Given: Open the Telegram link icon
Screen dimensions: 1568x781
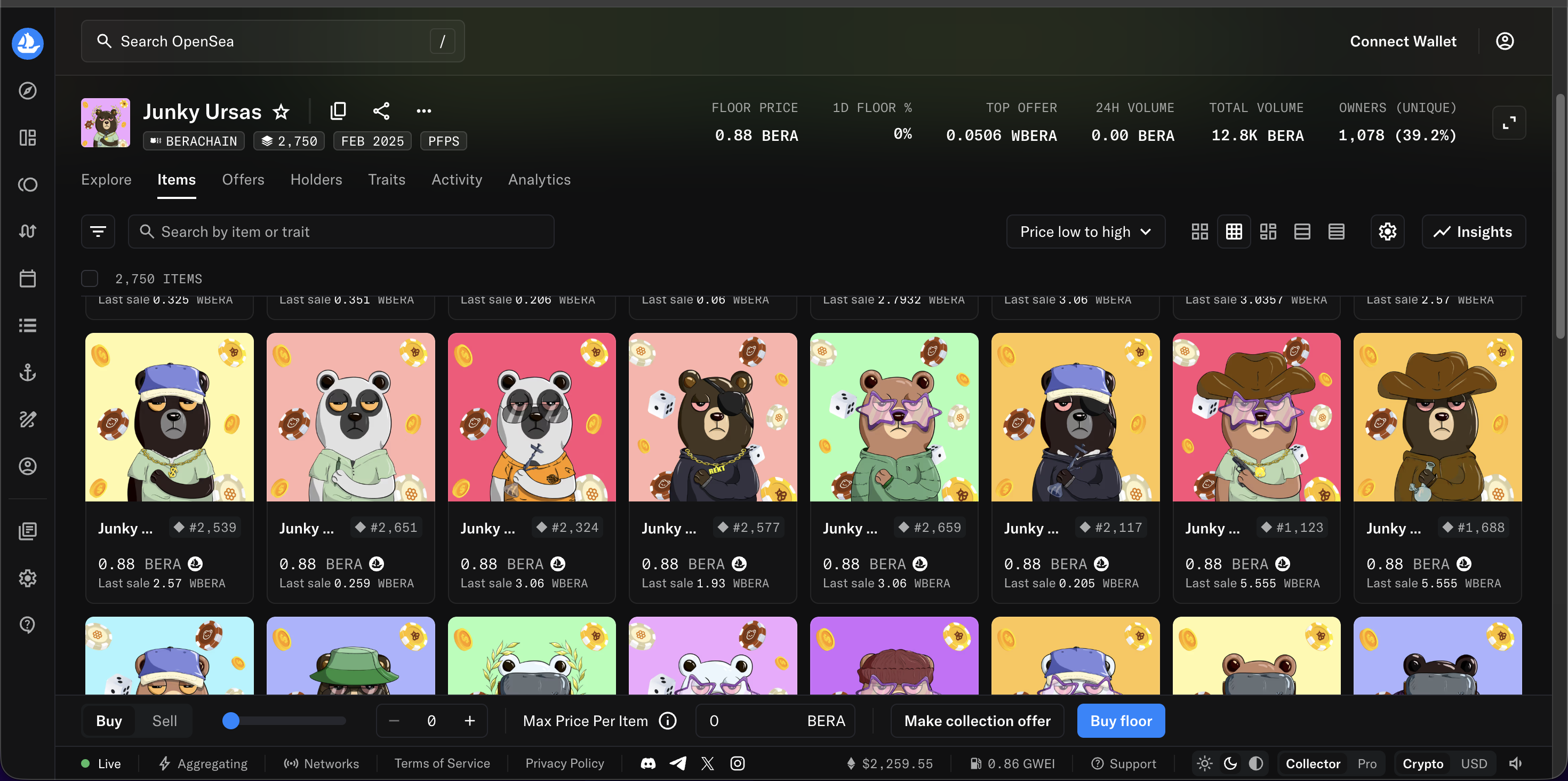Looking at the screenshot, I should (x=678, y=763).
